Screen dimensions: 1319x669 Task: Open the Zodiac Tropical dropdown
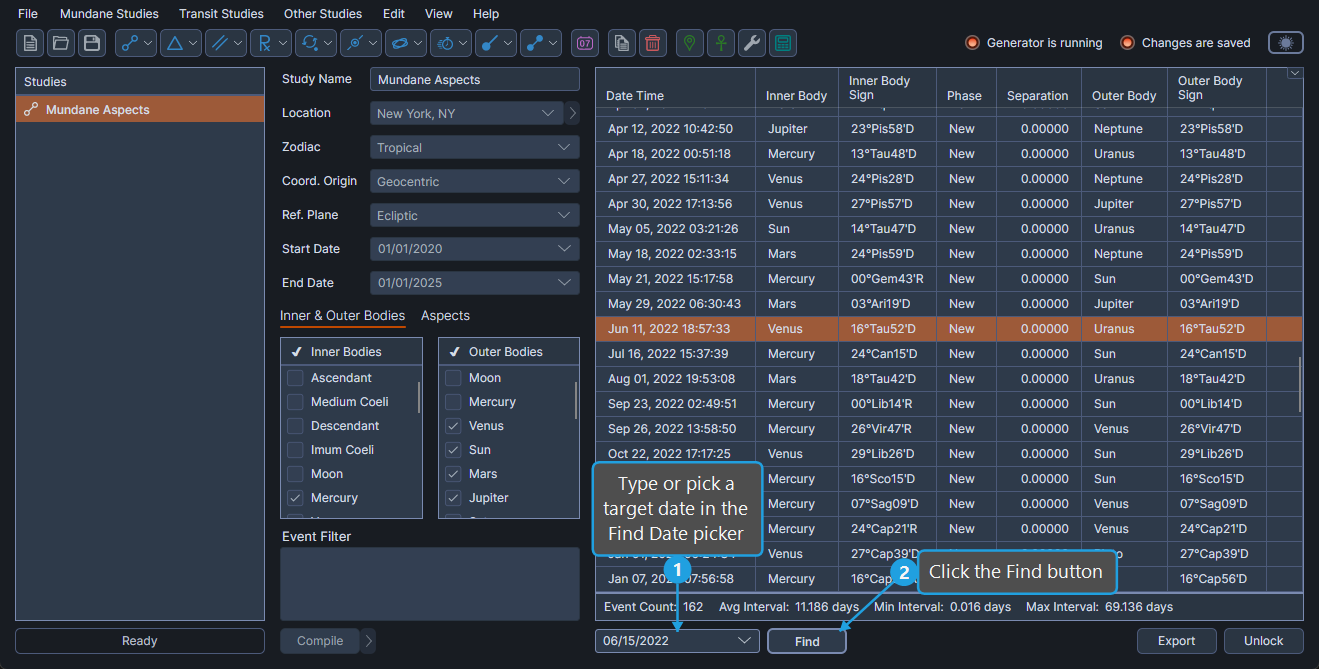pyautogui.click(x=475, y=147)
